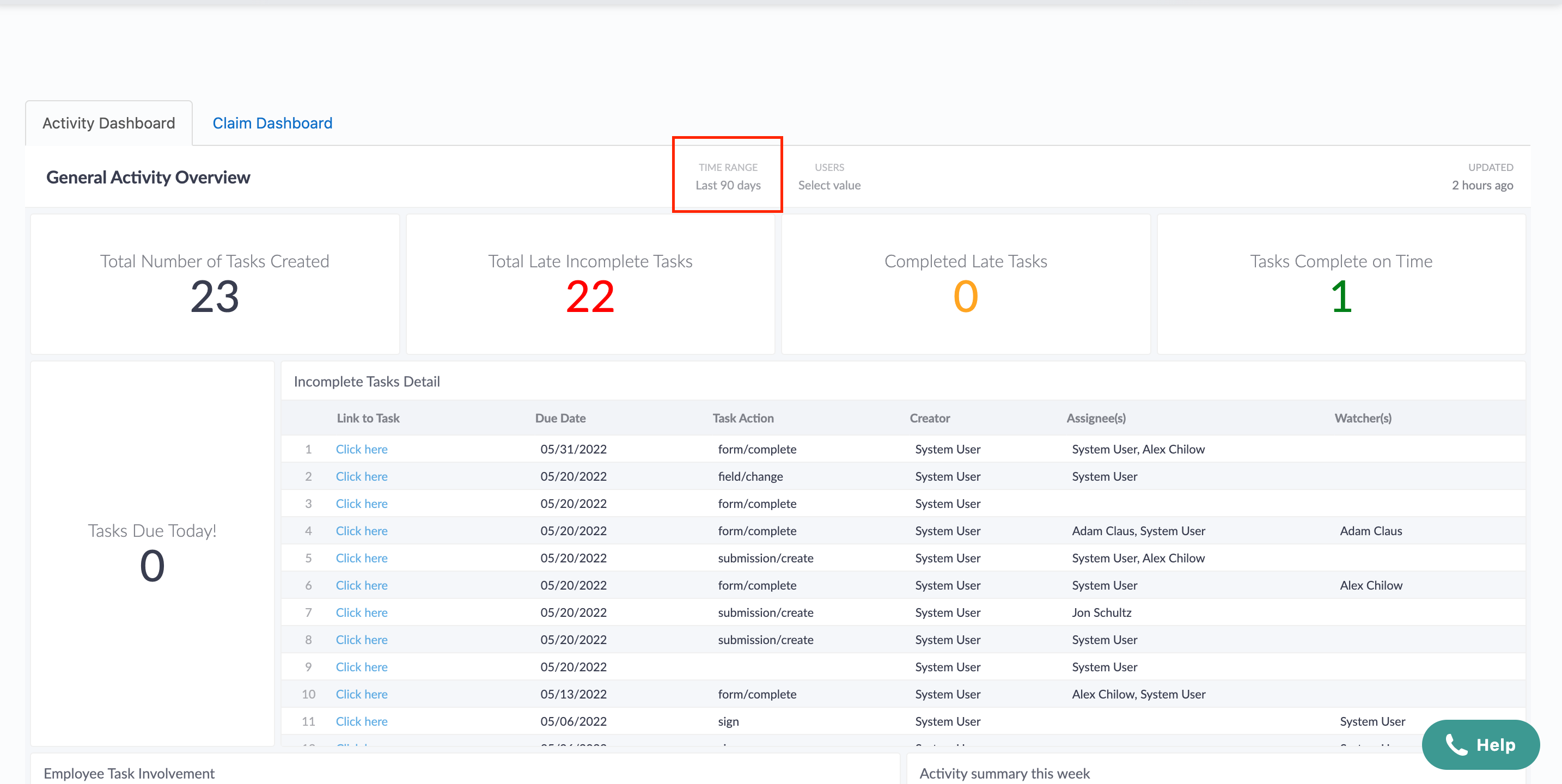1562x784 pixels.
Task: Click the Total Number of Tasks Created value 23
Action: pos(215,297)
